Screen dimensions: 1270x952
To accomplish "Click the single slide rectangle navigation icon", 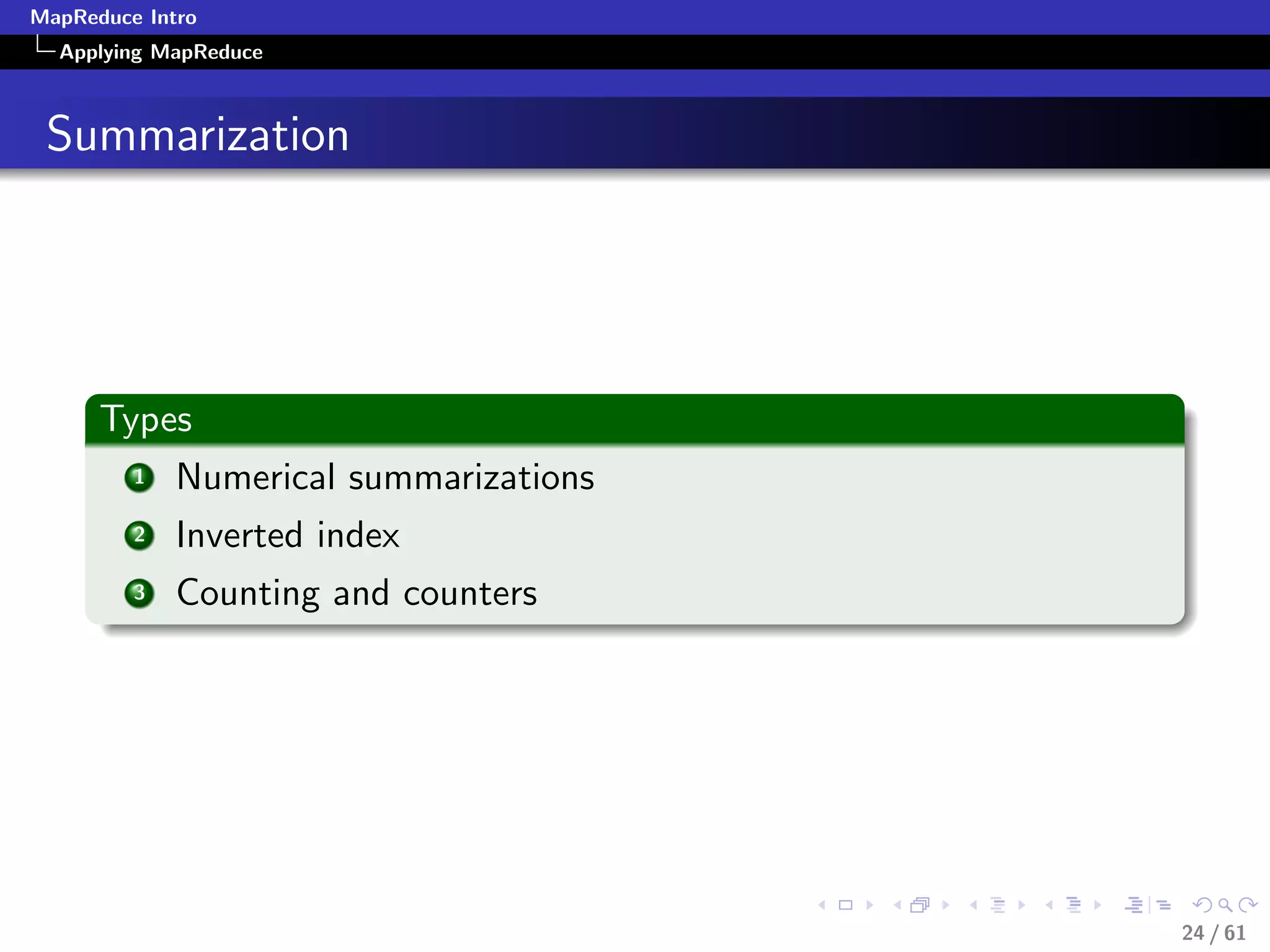I will click(845, 905).
